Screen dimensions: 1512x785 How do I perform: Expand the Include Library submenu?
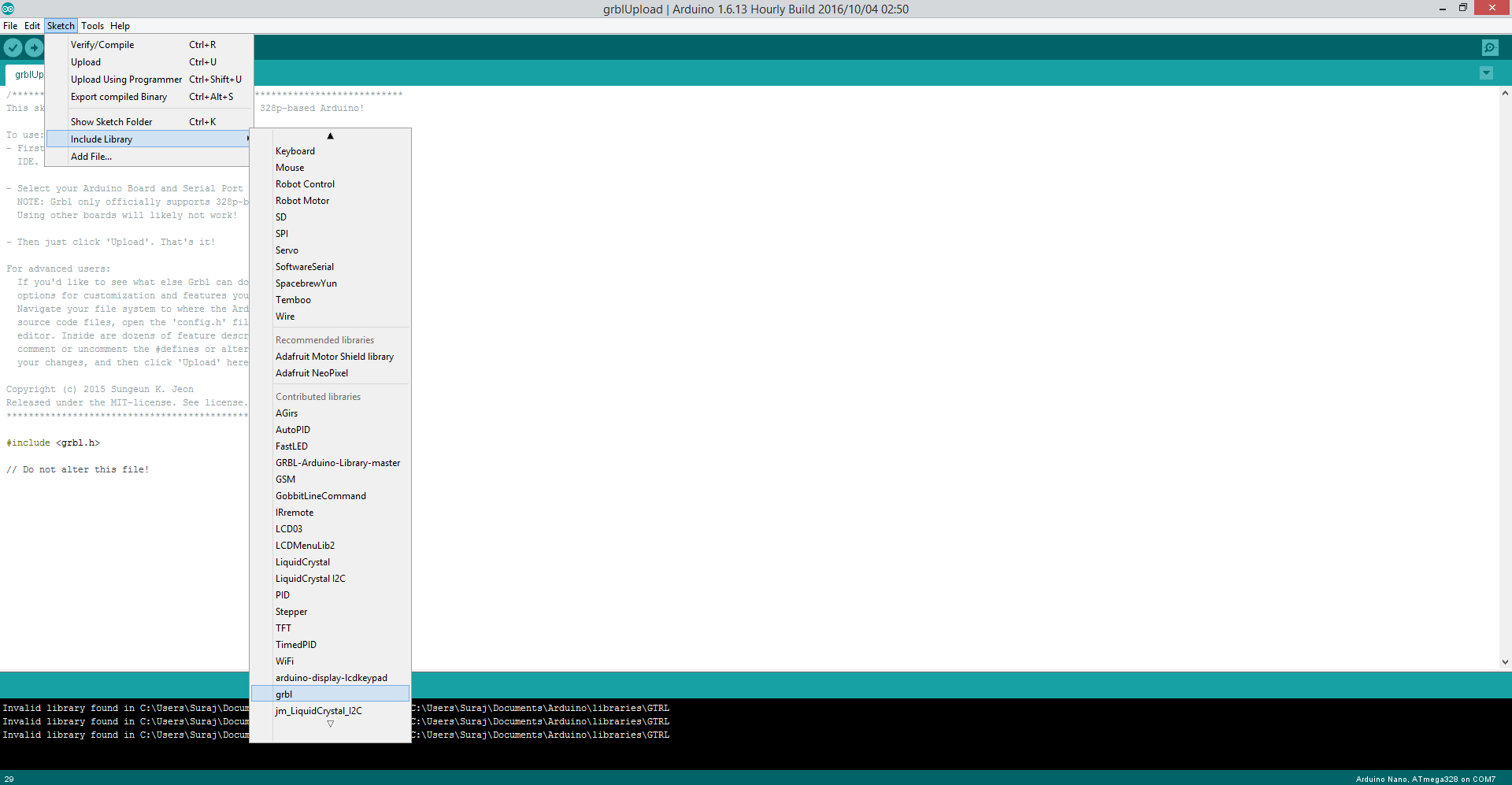pyautogui.click(x=150, y=139)
